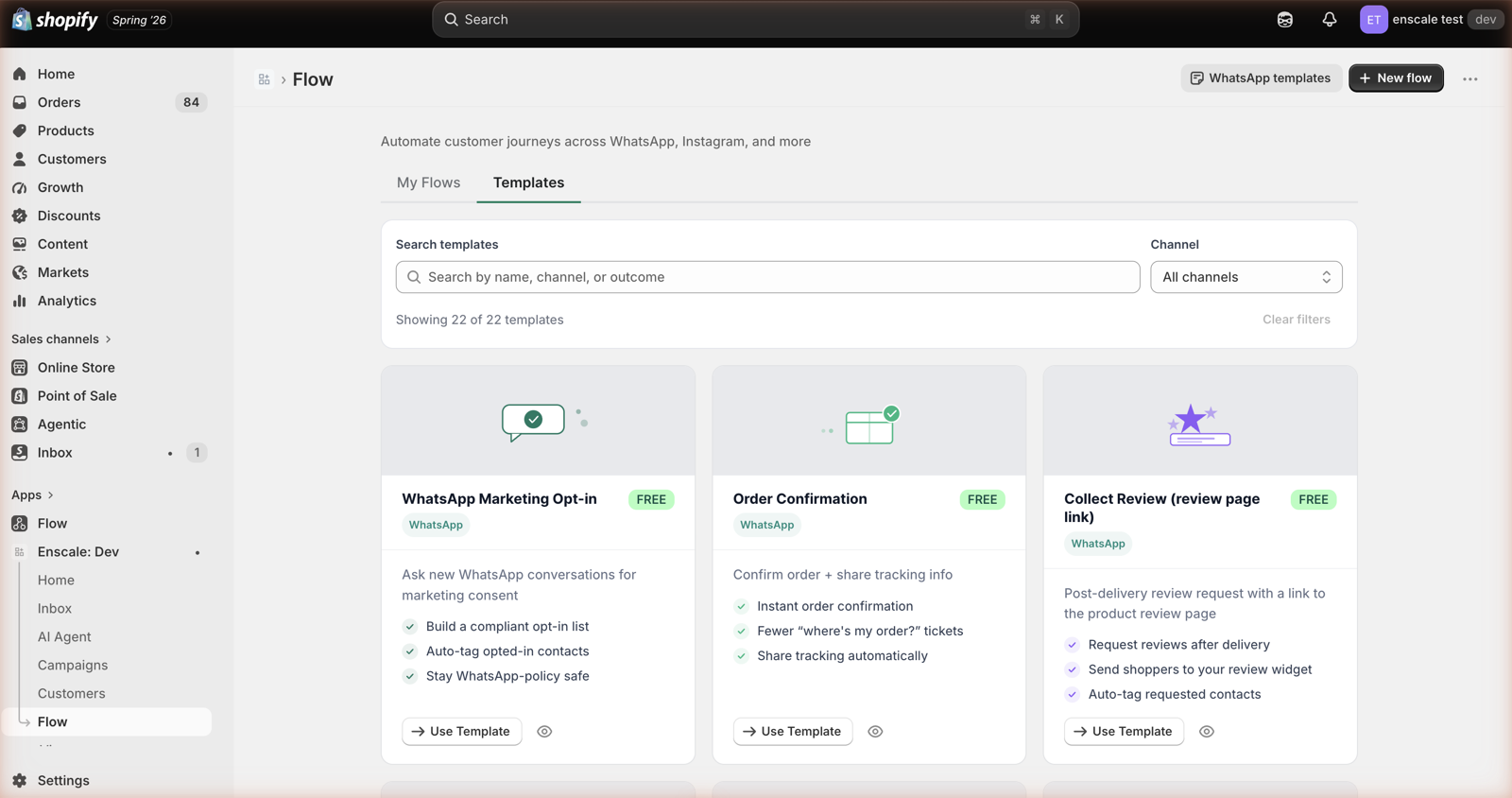Click the Analytics bar chart icon
1512x798 pixels.
click(20, 301)
